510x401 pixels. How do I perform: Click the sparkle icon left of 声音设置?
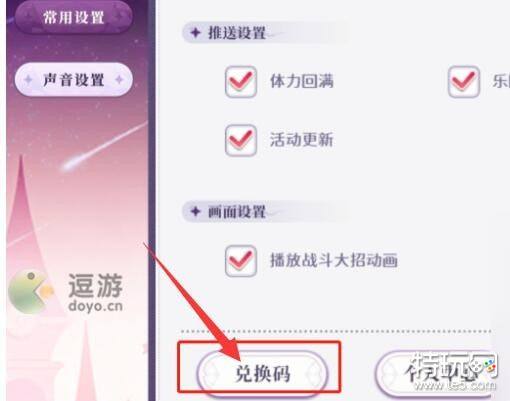(x=28, y=80)
